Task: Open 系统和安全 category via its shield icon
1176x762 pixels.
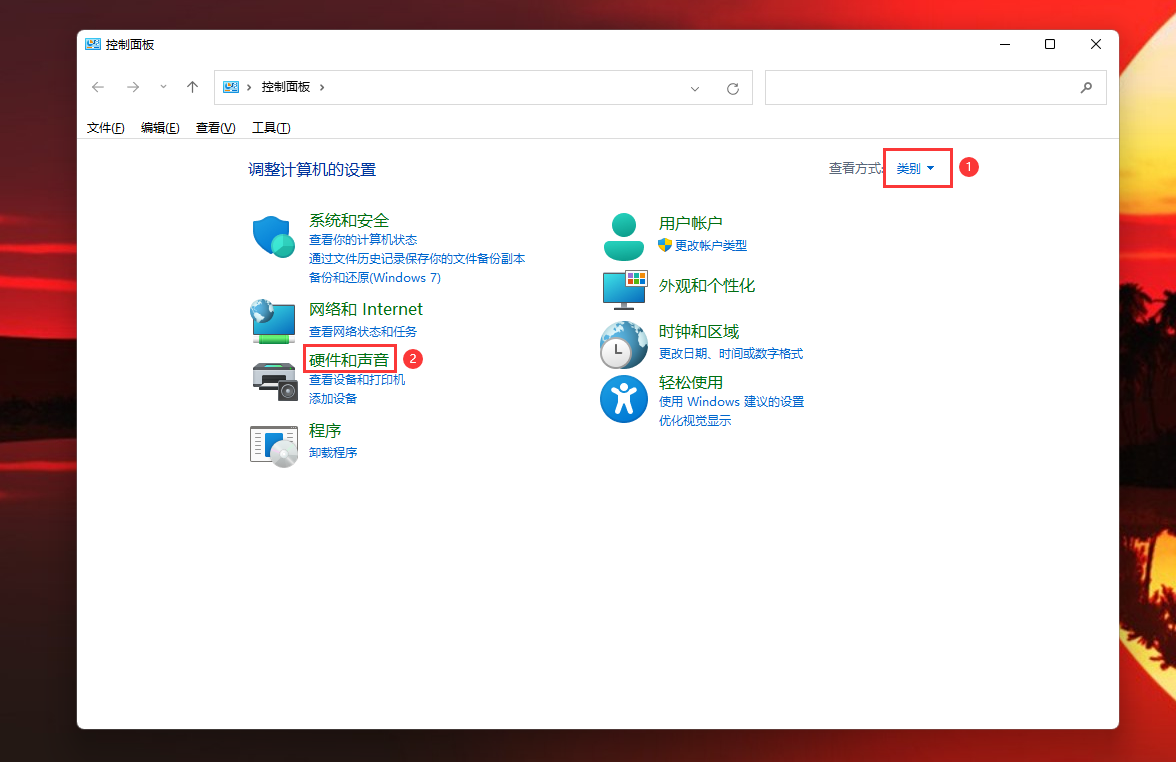Action: [273, 235]
